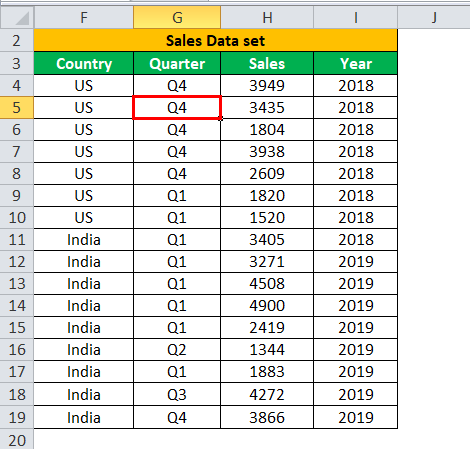This screenshot has width=470, height=449.
Task: Select column F header
Action: tap(83, 17)
